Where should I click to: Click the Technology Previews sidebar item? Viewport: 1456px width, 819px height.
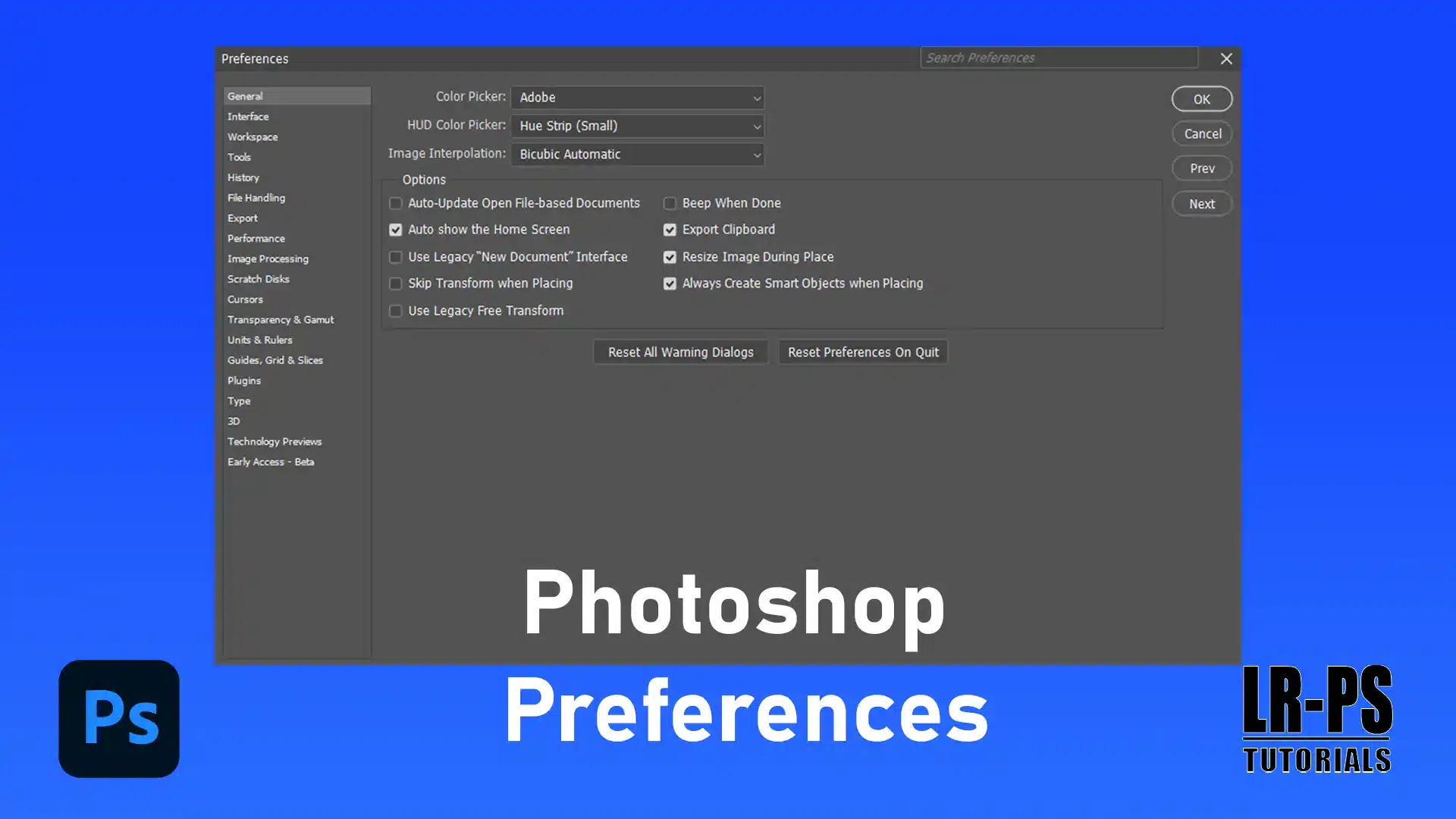coord(274,440)
